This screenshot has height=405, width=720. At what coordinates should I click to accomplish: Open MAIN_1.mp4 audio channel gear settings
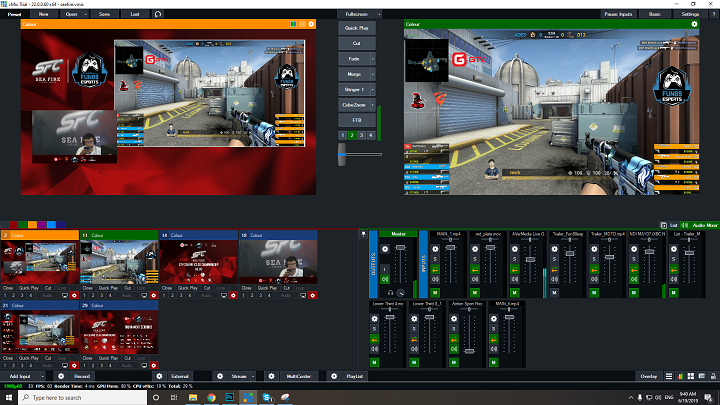[435, 249]
